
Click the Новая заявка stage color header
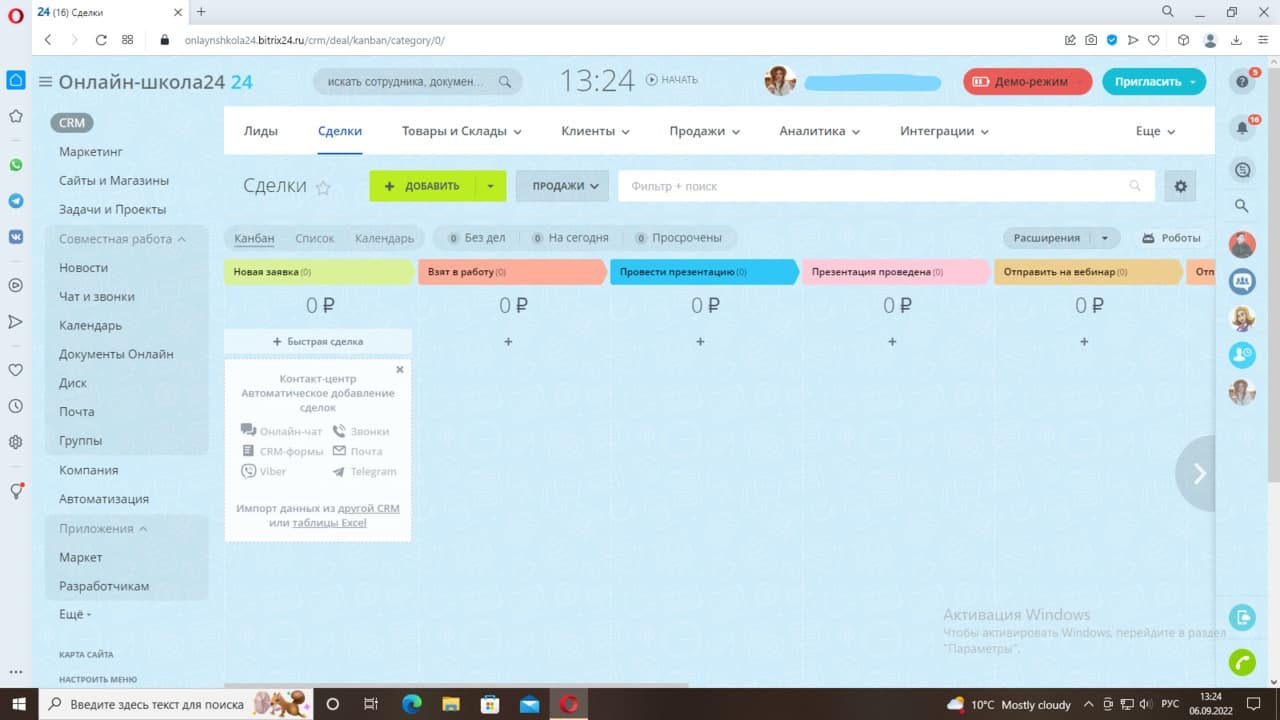pyautogui.click(x=318, y=272)
